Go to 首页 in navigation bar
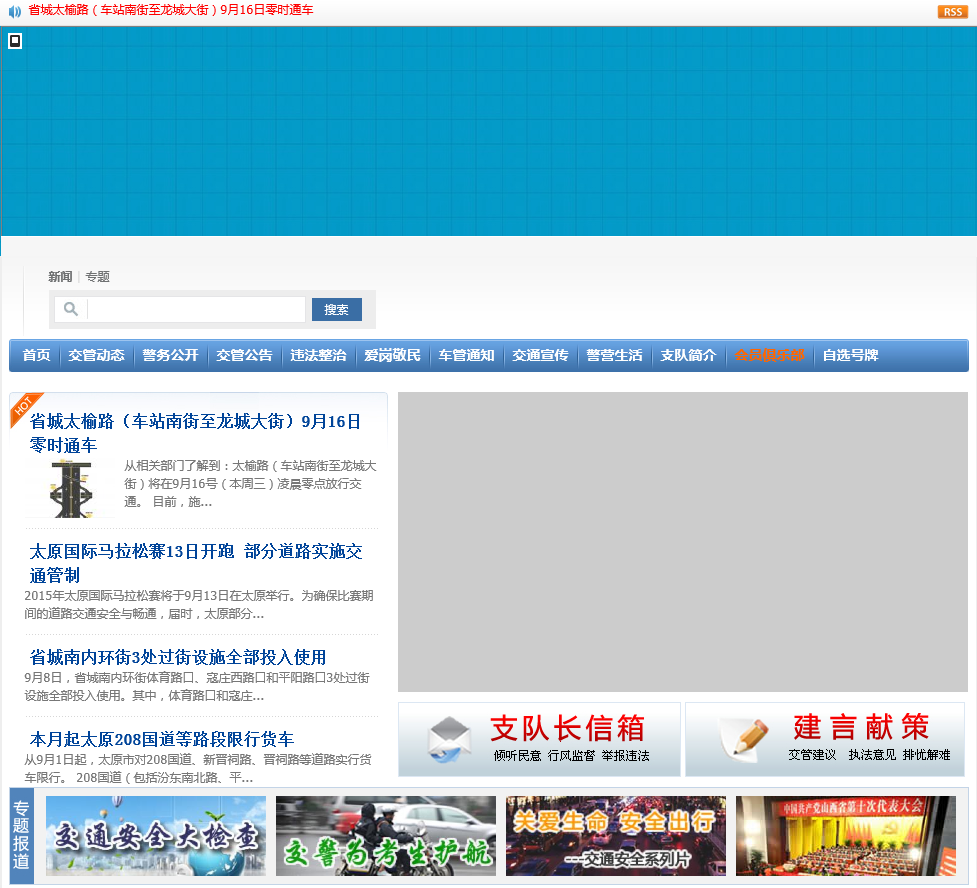The height and width of the screenshot is (888, 977). point(36,355)
